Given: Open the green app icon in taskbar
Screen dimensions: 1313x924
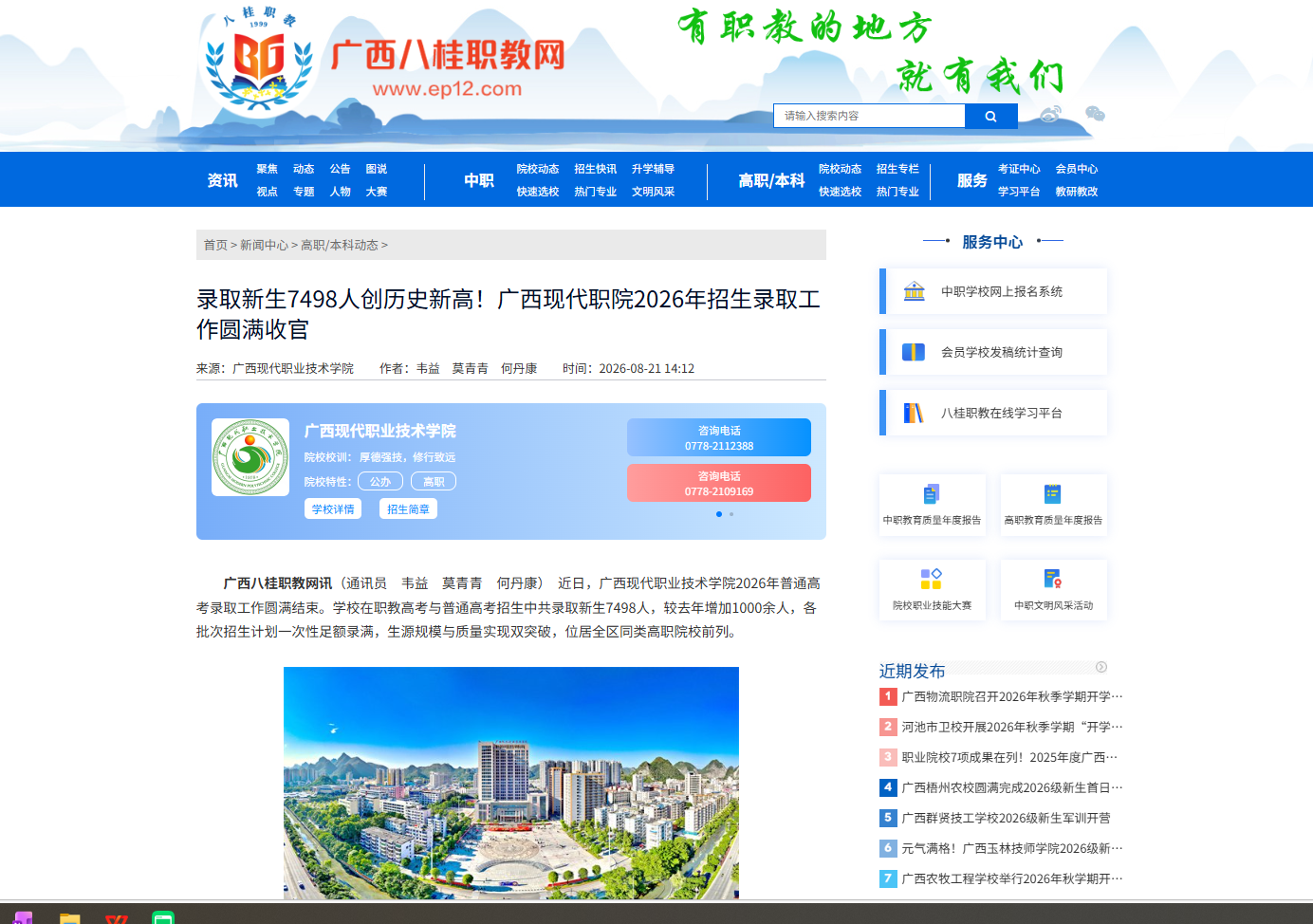Looking at the screenshot, I should click(163, 917).
